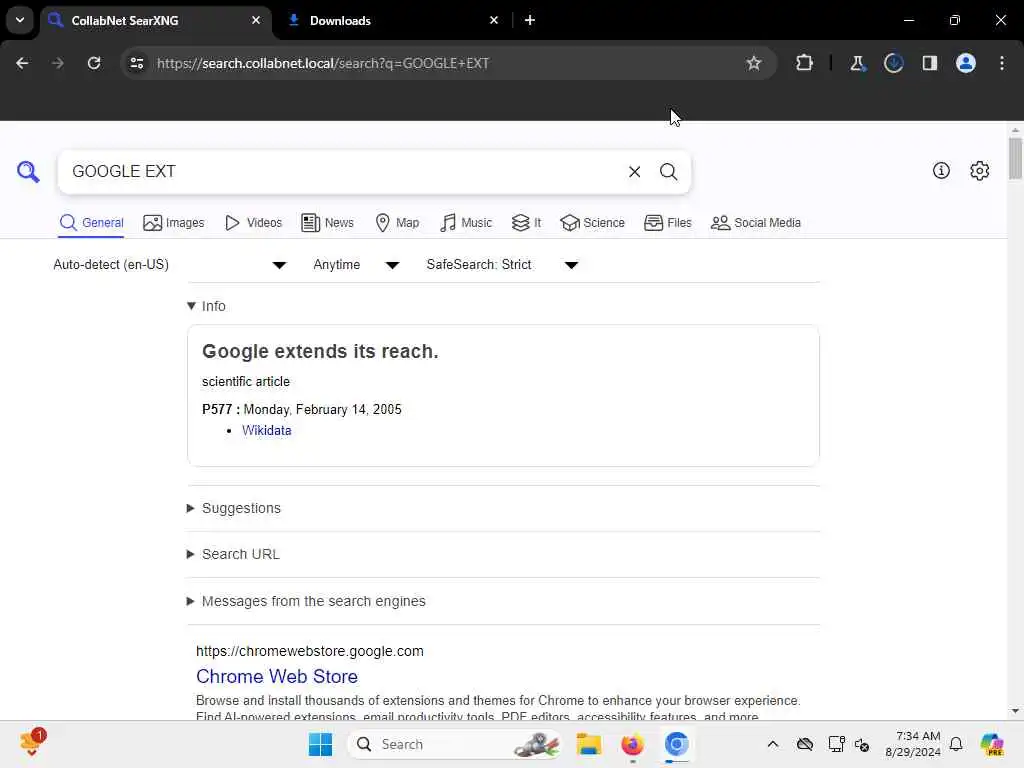Close the CollabNet SearXNG tab
Image resolution: width=1024 pixels, height=768 pixels.
[256, 20]
